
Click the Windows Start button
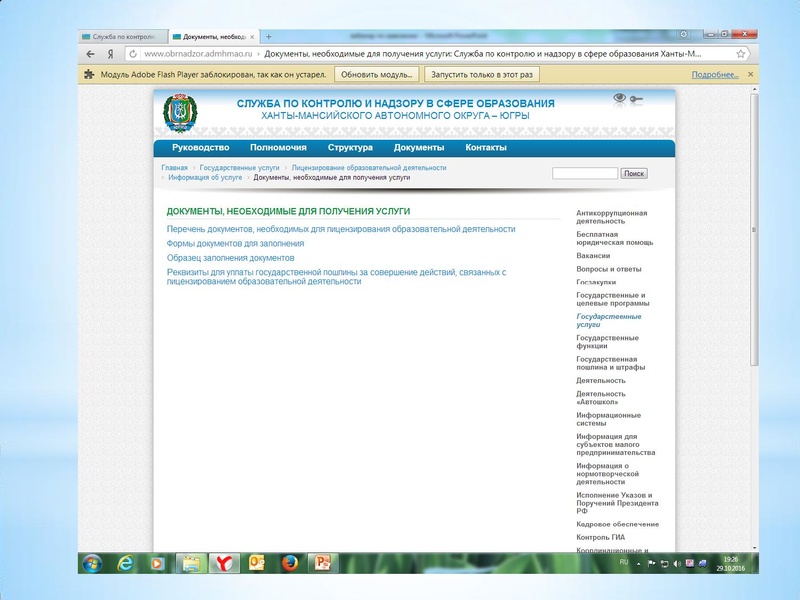click(92, 562)
